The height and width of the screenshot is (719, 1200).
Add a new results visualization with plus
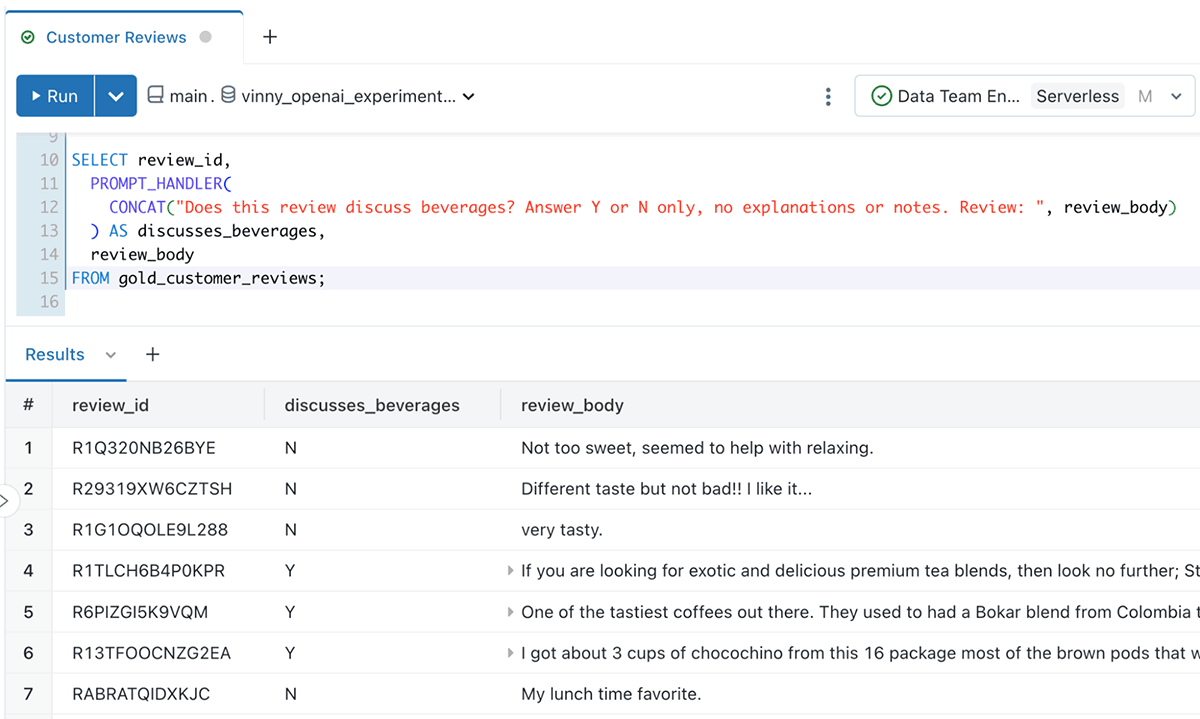click(153, 354)
